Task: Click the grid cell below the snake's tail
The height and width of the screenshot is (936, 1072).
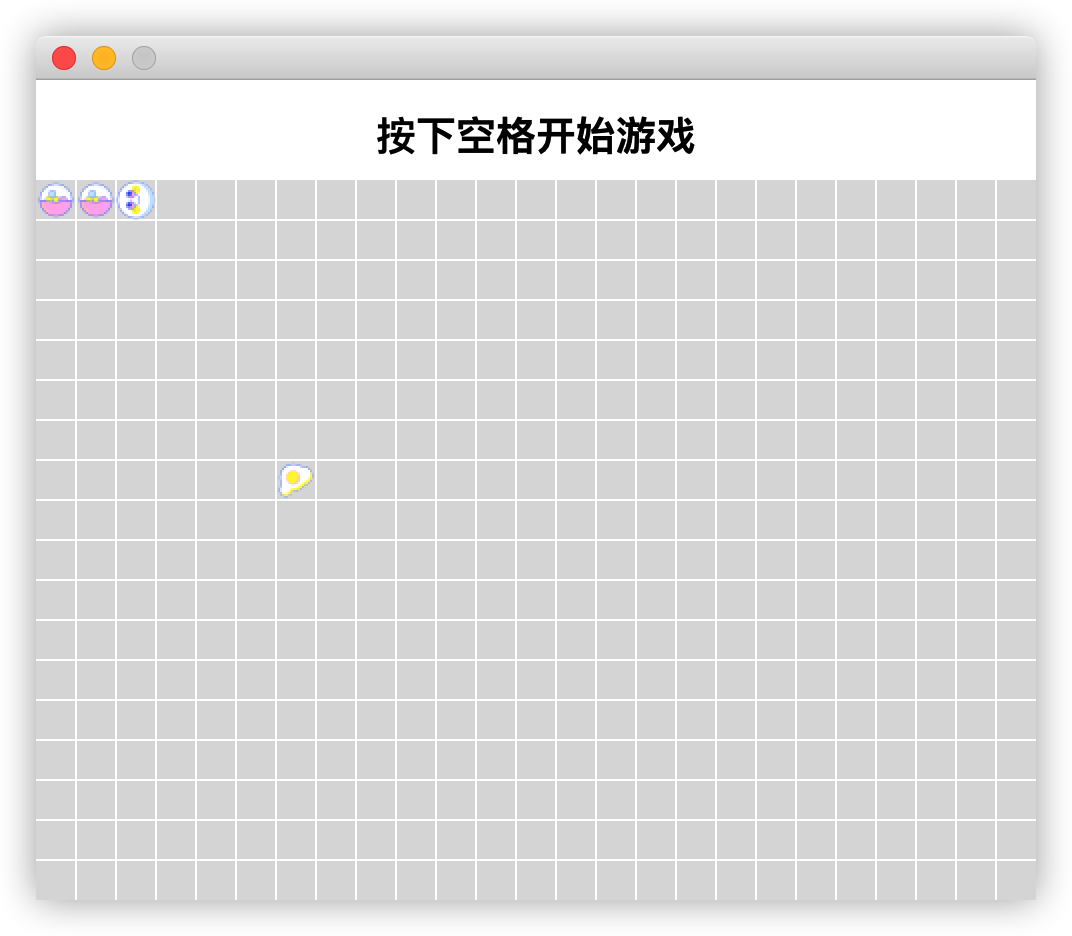Action: tap(57, 239)
